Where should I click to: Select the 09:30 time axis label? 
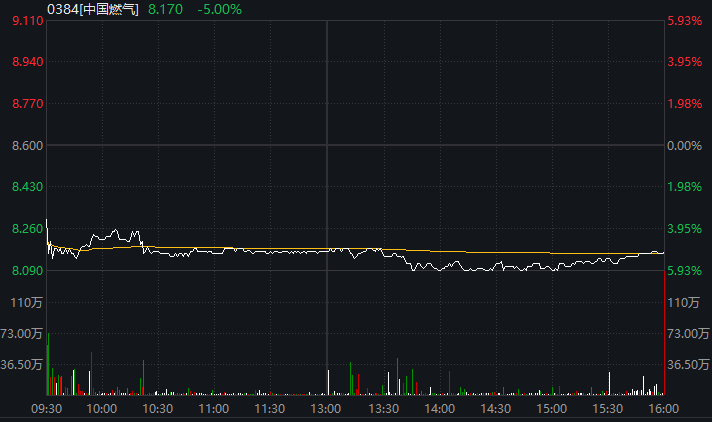[x=47, y=408]
